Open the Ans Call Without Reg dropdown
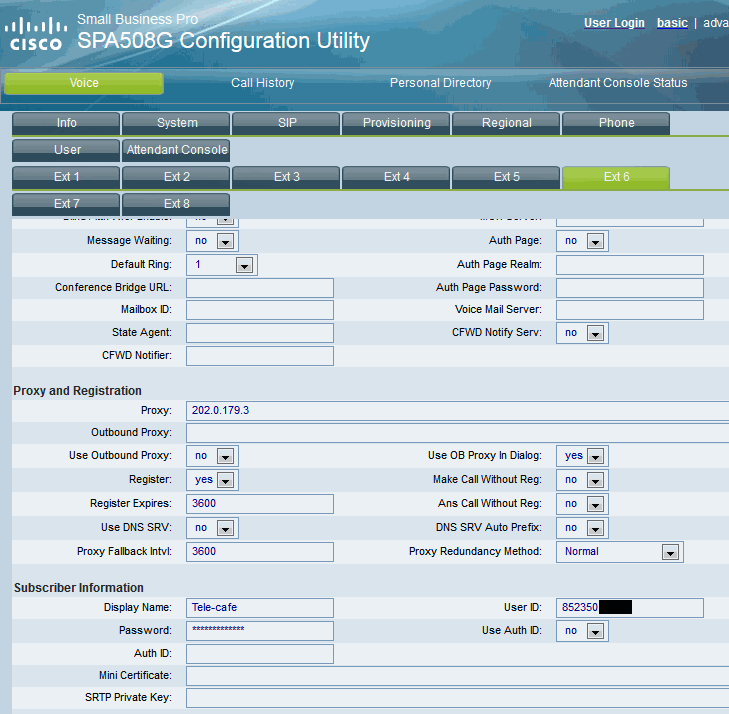729x714 pixels. [x=582, y=504]
